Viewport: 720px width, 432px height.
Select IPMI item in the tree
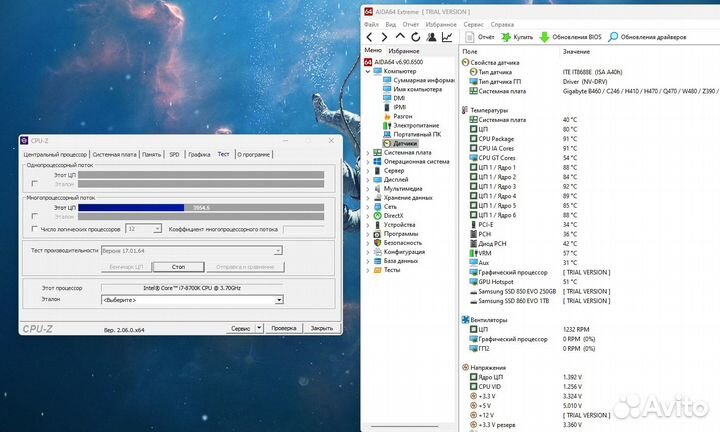[399, 107]
